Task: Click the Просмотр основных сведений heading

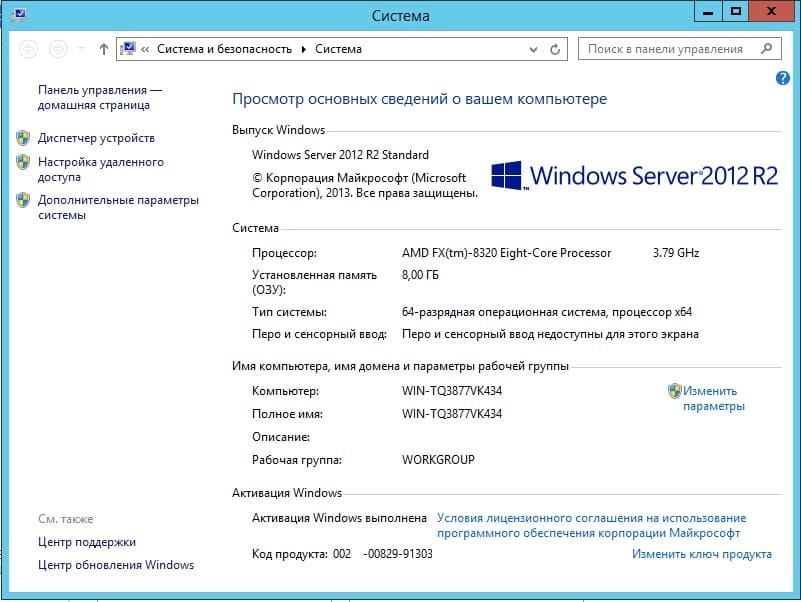Action: pos(419,99)
